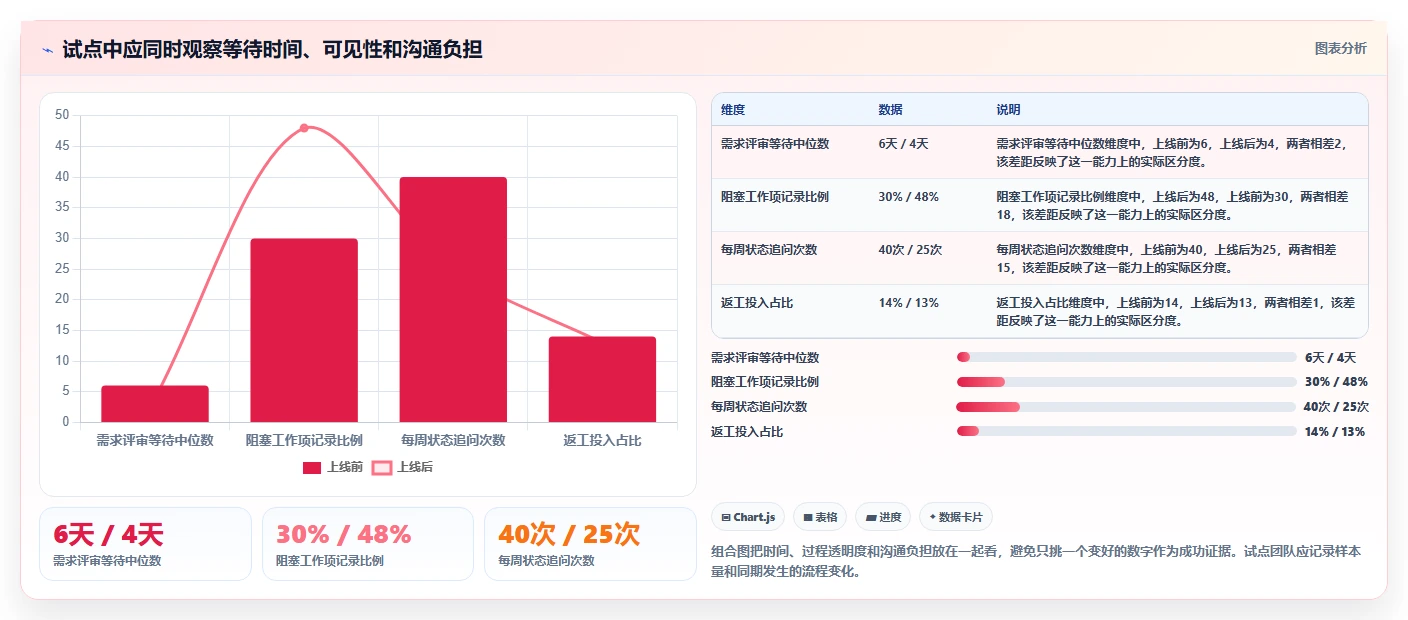Click the 返工投入占比 bar in chart
The image size is (1408, 620).
coord(602,379)
